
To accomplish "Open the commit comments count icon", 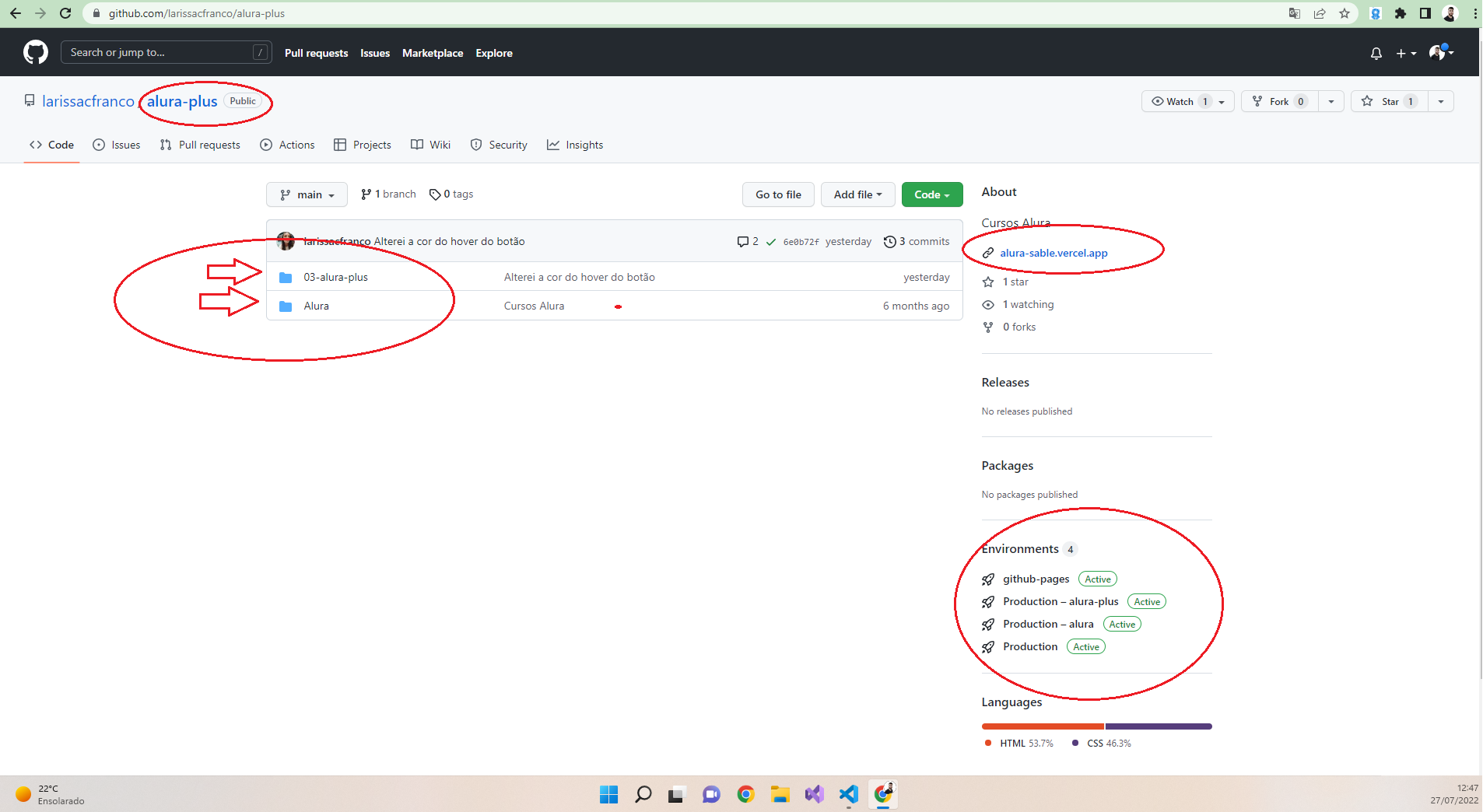I will point(748,241).
